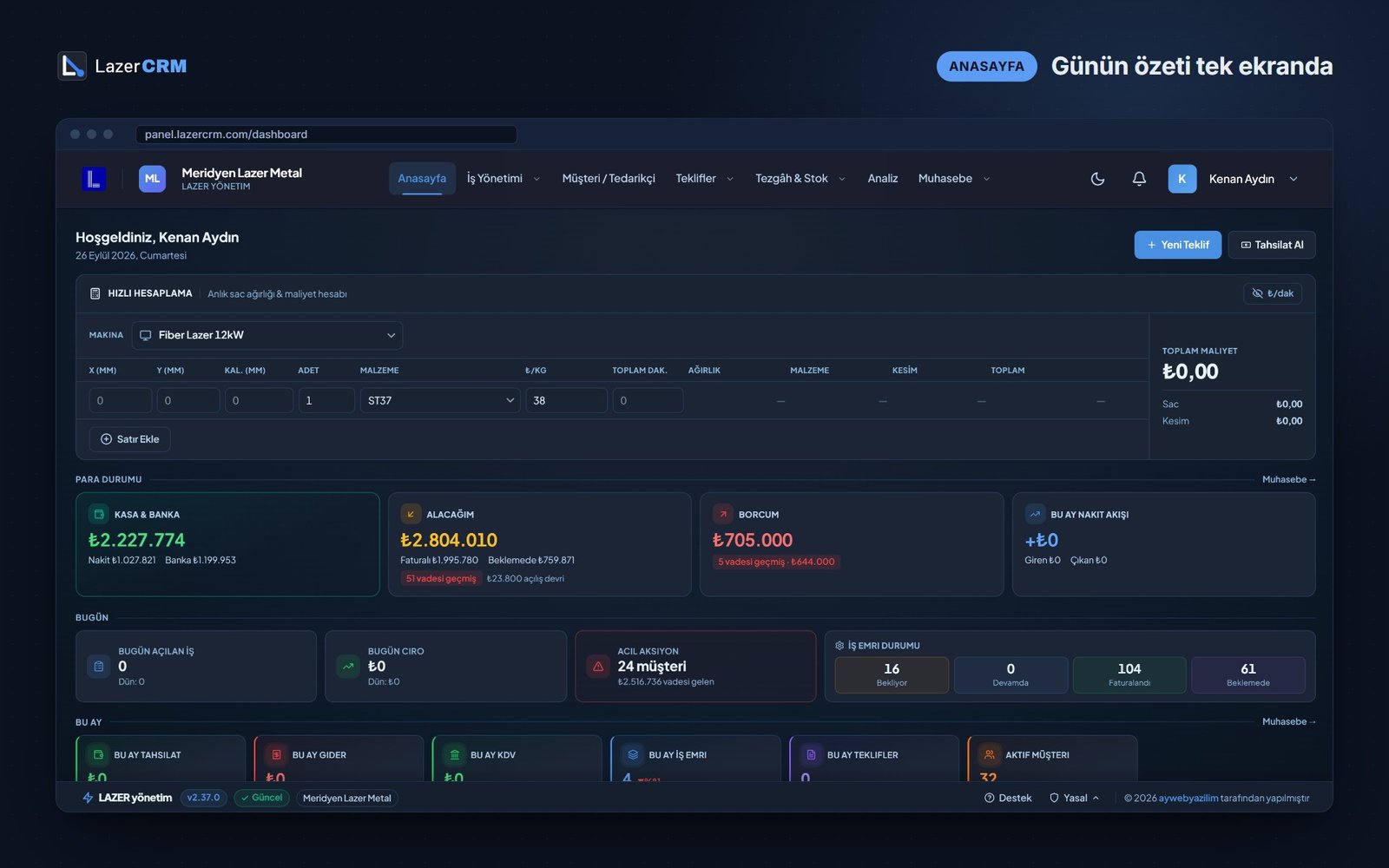
Task: Open the ST37 malzeme dropdown
Action: point(440,400)
